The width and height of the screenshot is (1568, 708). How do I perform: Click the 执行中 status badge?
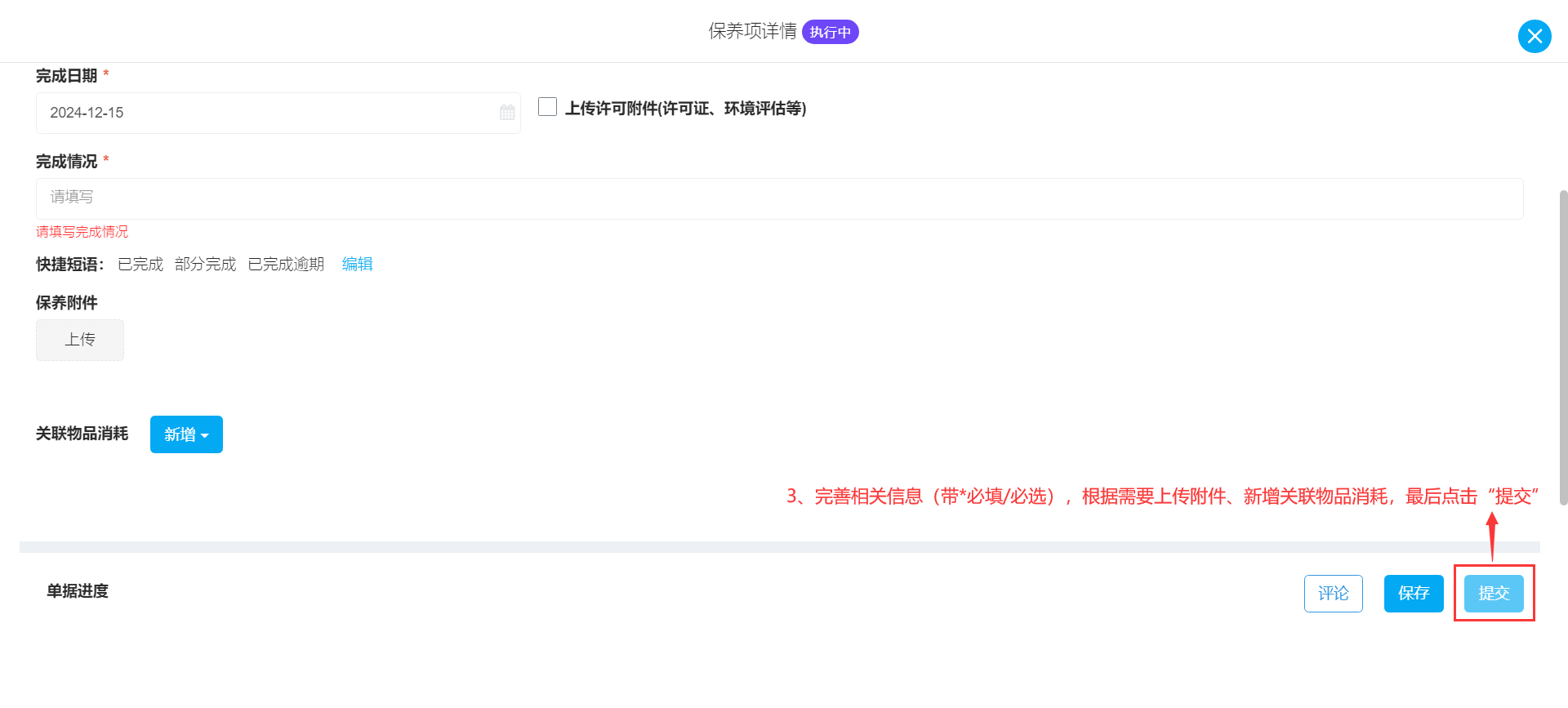(830, 32)
